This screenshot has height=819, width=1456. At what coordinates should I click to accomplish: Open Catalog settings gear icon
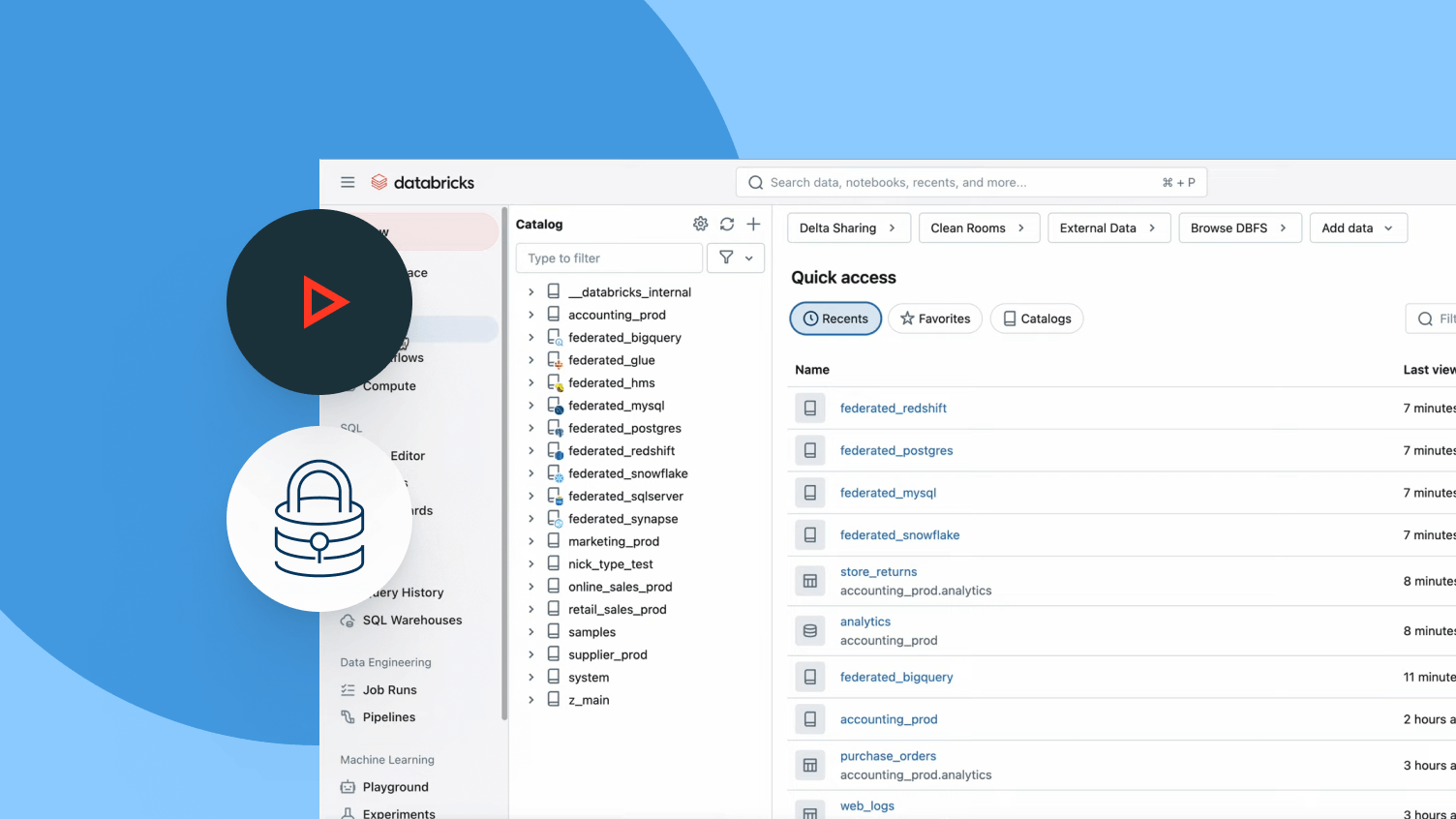[700, 224]
